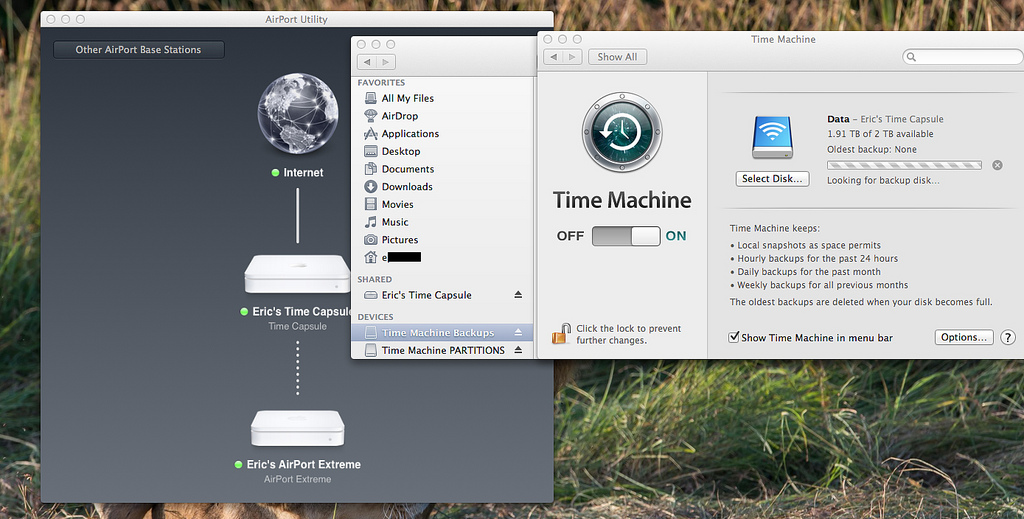Open the home folder icon in sidebar

371,257
